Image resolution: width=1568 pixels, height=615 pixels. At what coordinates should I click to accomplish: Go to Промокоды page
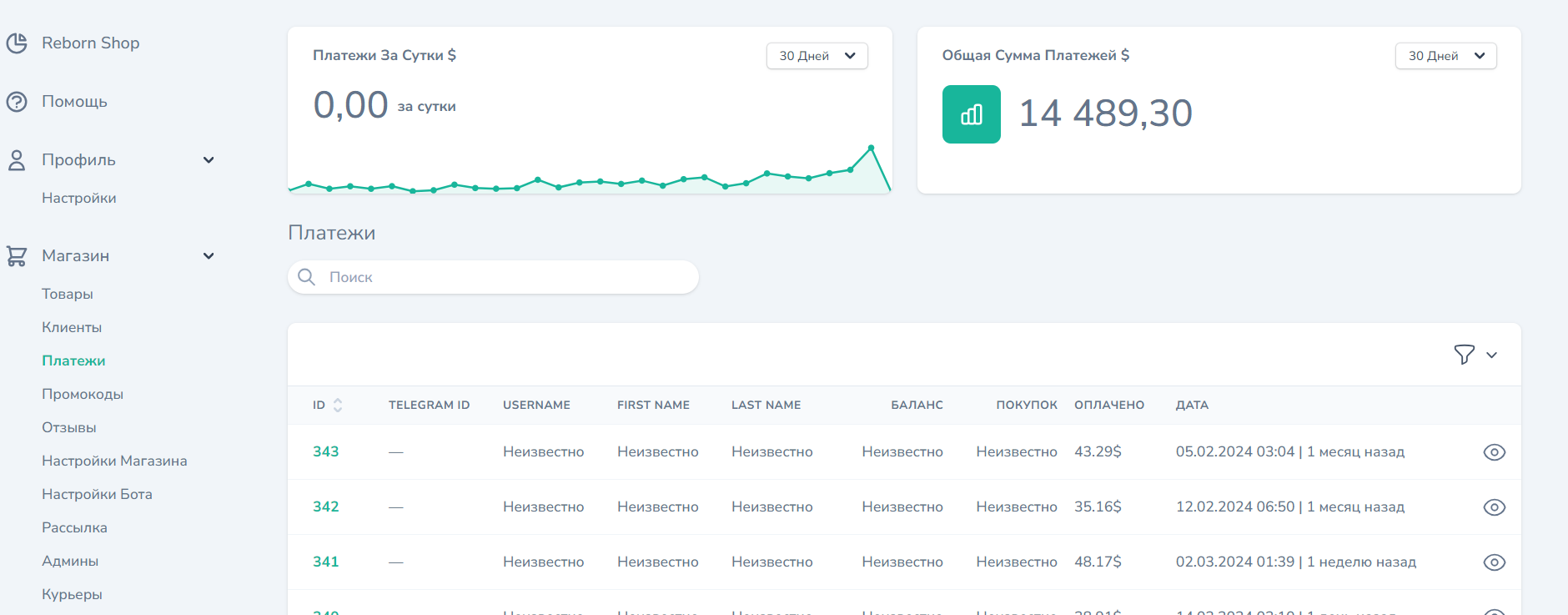[83, 394]
